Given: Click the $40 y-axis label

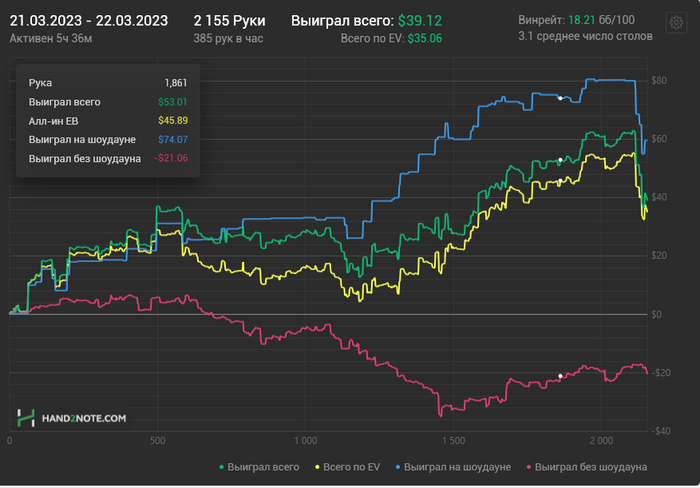Looking at the screenshot, I should pos(659,197).
